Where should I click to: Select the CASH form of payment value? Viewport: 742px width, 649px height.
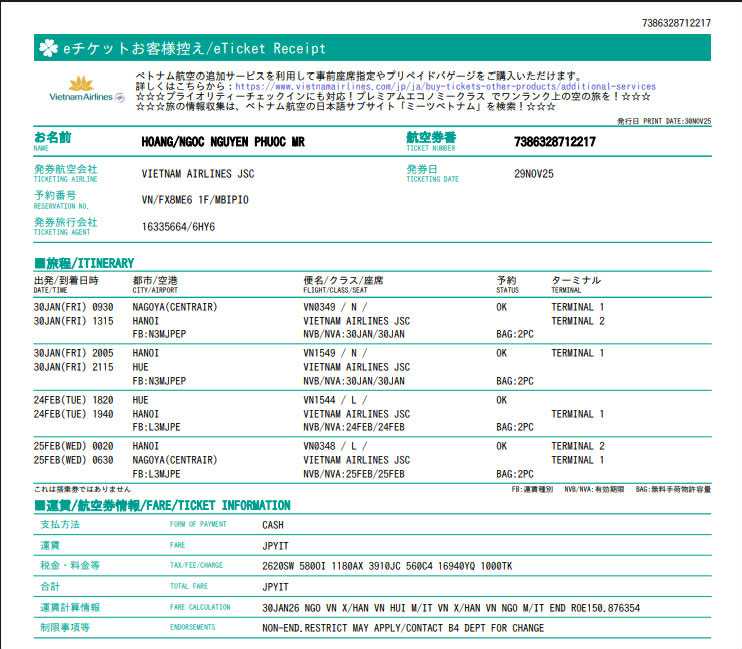274,524
